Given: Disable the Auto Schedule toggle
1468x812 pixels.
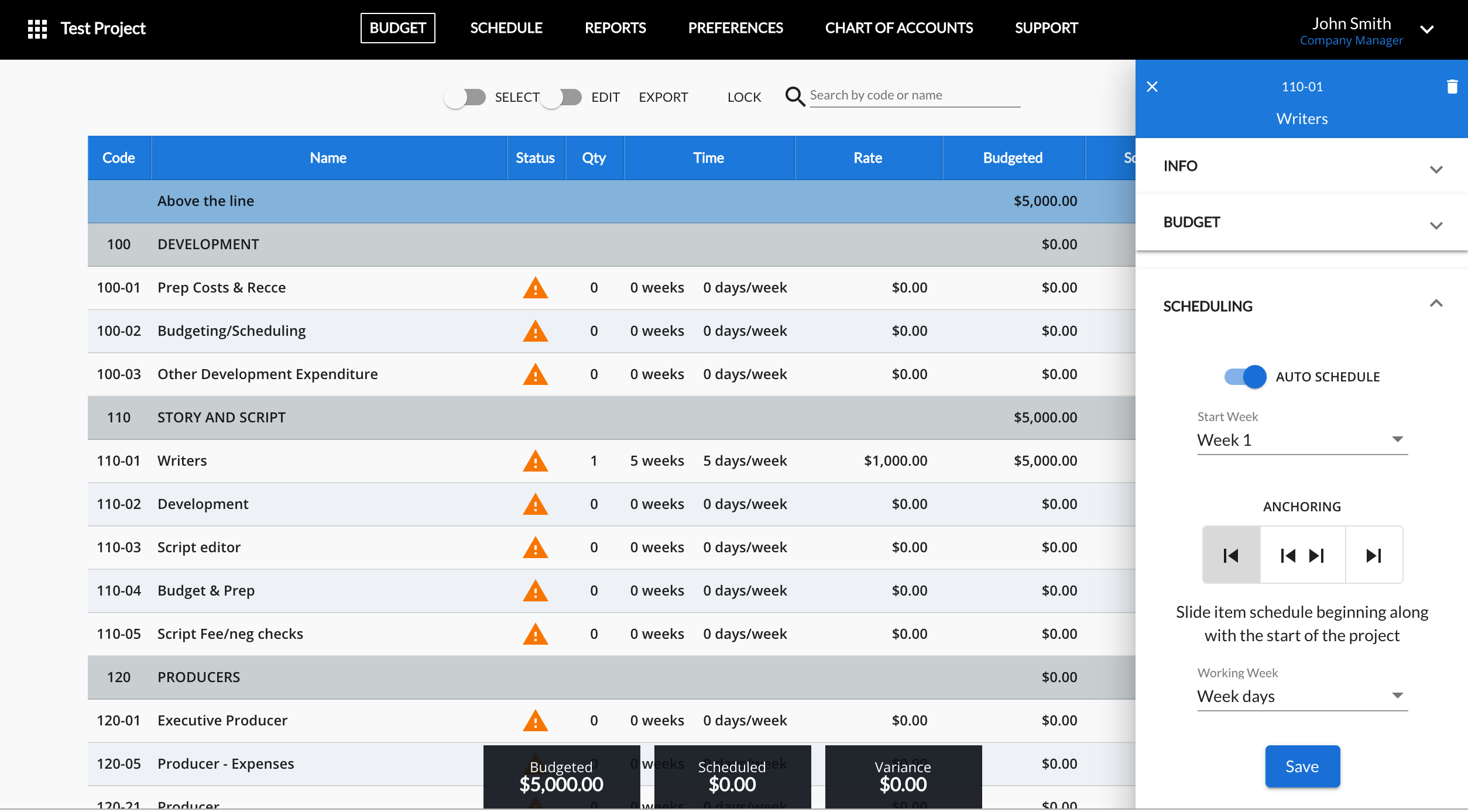Looking at the screenshot, I should (x=1245, y=377).
